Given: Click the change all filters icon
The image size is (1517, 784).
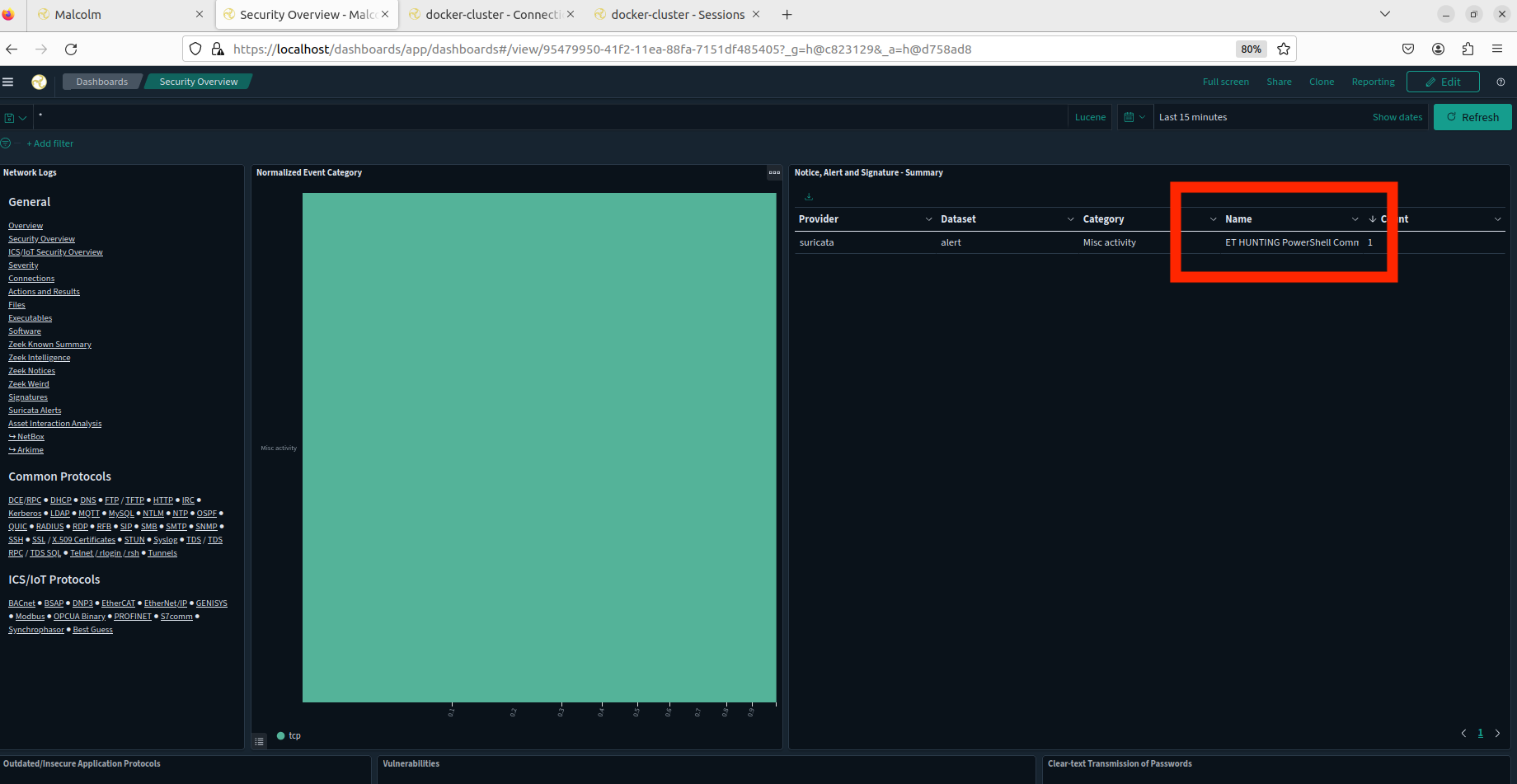Looking at the screenshot, I should click(7, 143).
